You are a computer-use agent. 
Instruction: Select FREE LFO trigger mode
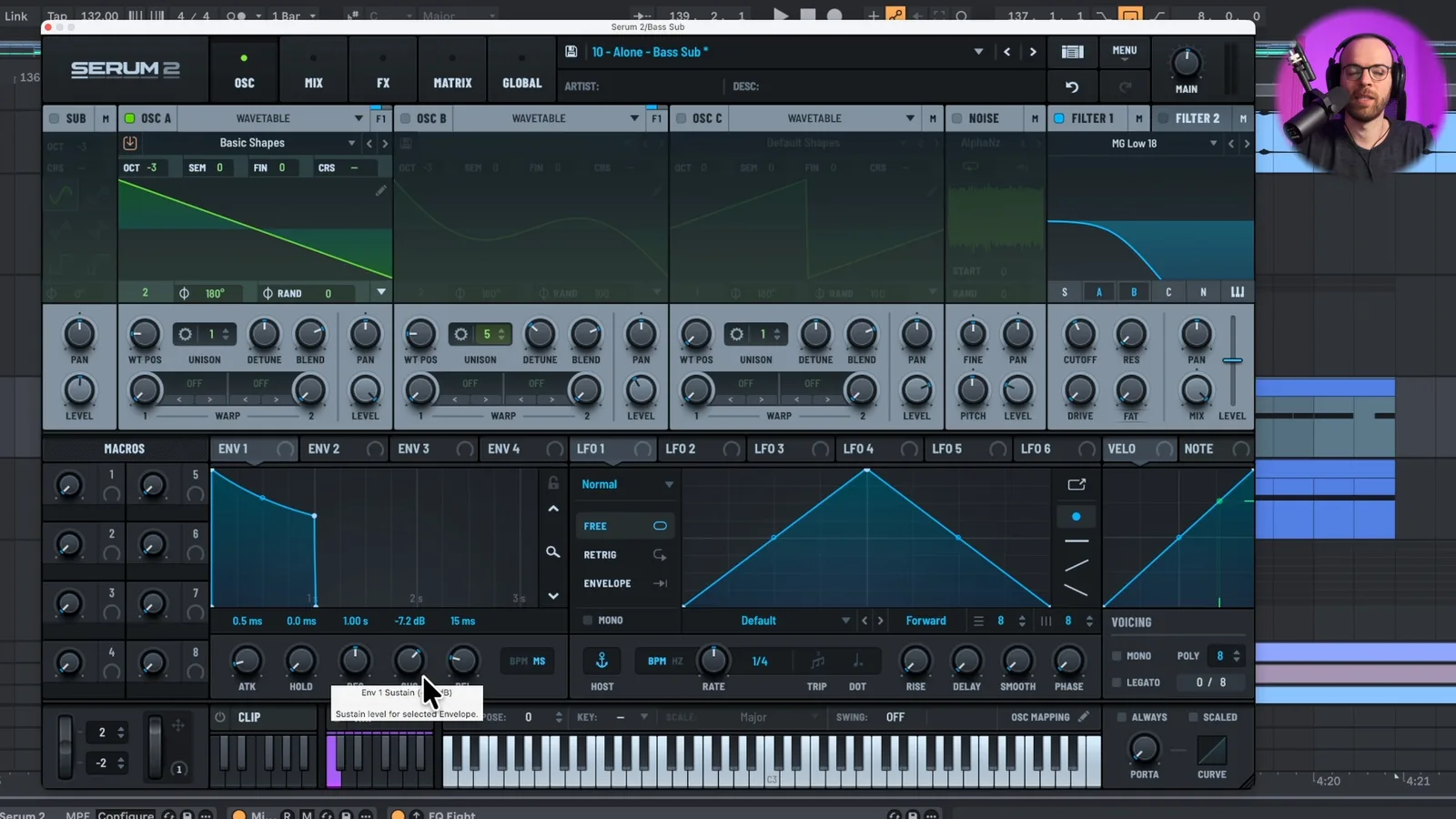coord(625,526)
